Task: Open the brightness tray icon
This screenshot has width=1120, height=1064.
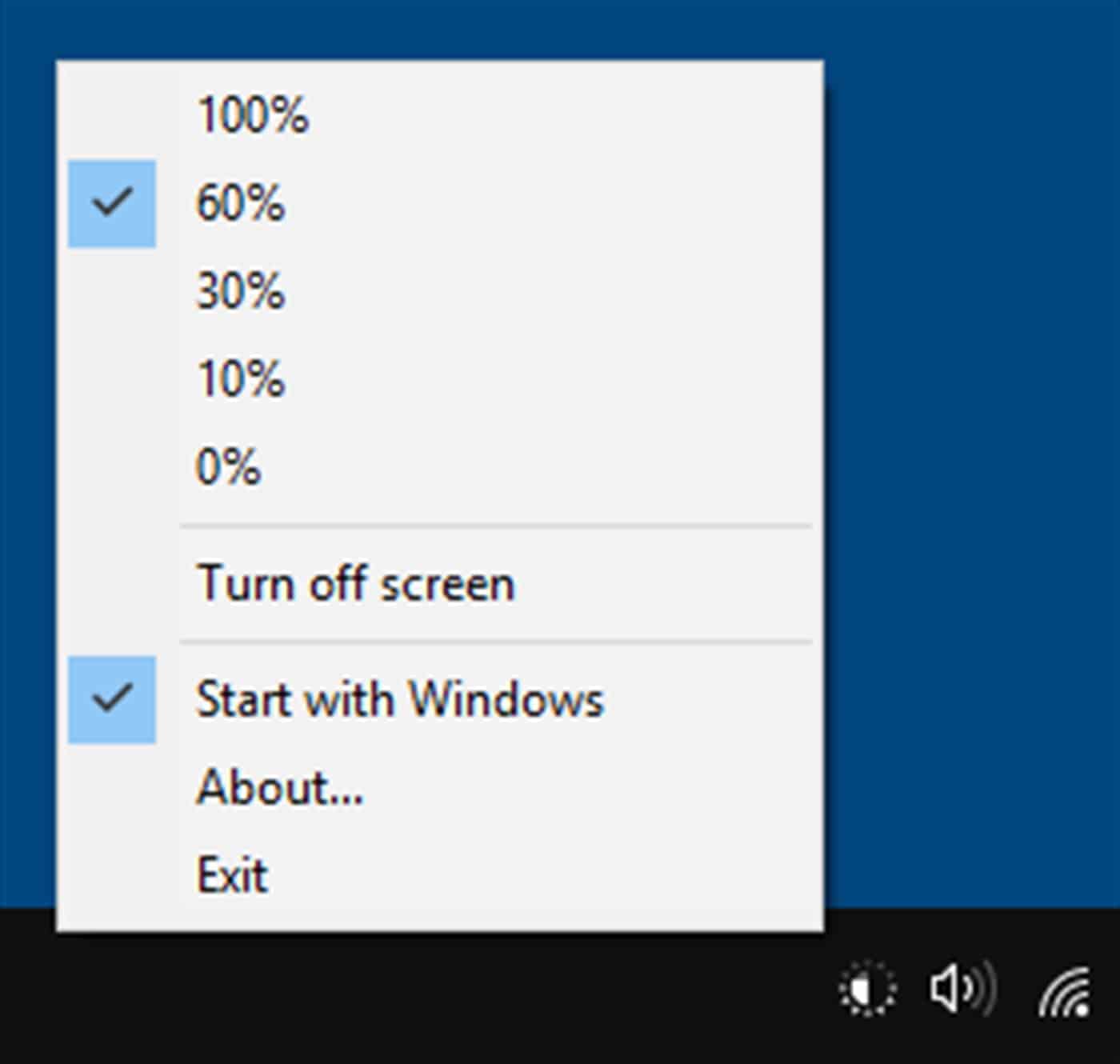Action: tap(868, 990)
